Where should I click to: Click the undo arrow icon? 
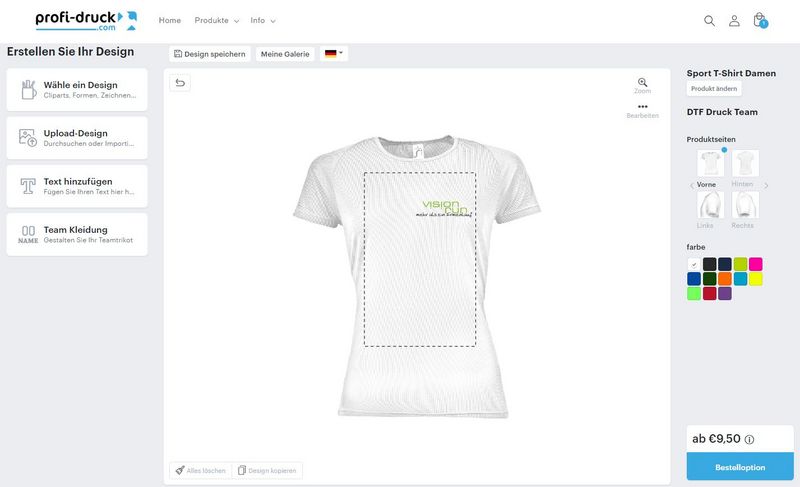tap(180, 83)
